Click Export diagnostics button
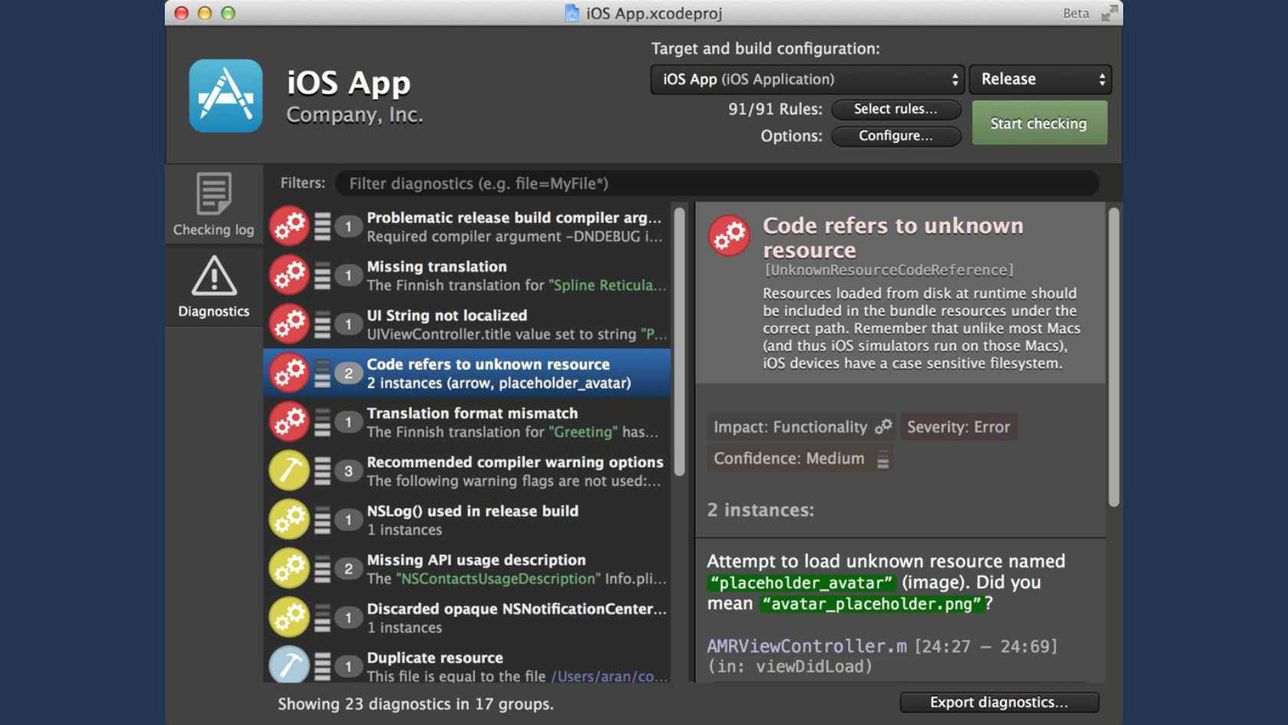 [x=999, y=702]
